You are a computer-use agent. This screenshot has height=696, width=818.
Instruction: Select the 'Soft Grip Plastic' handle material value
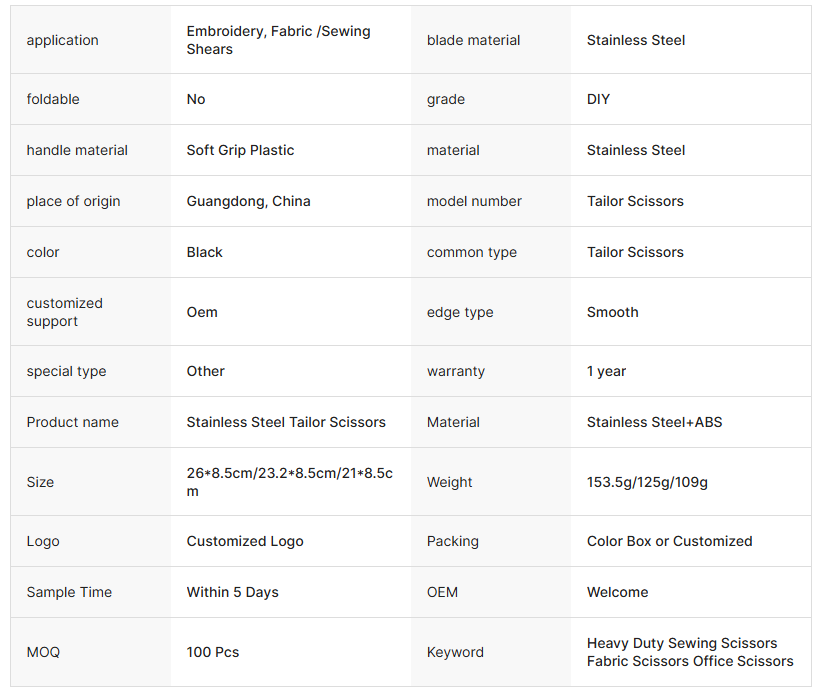point(240,150)
